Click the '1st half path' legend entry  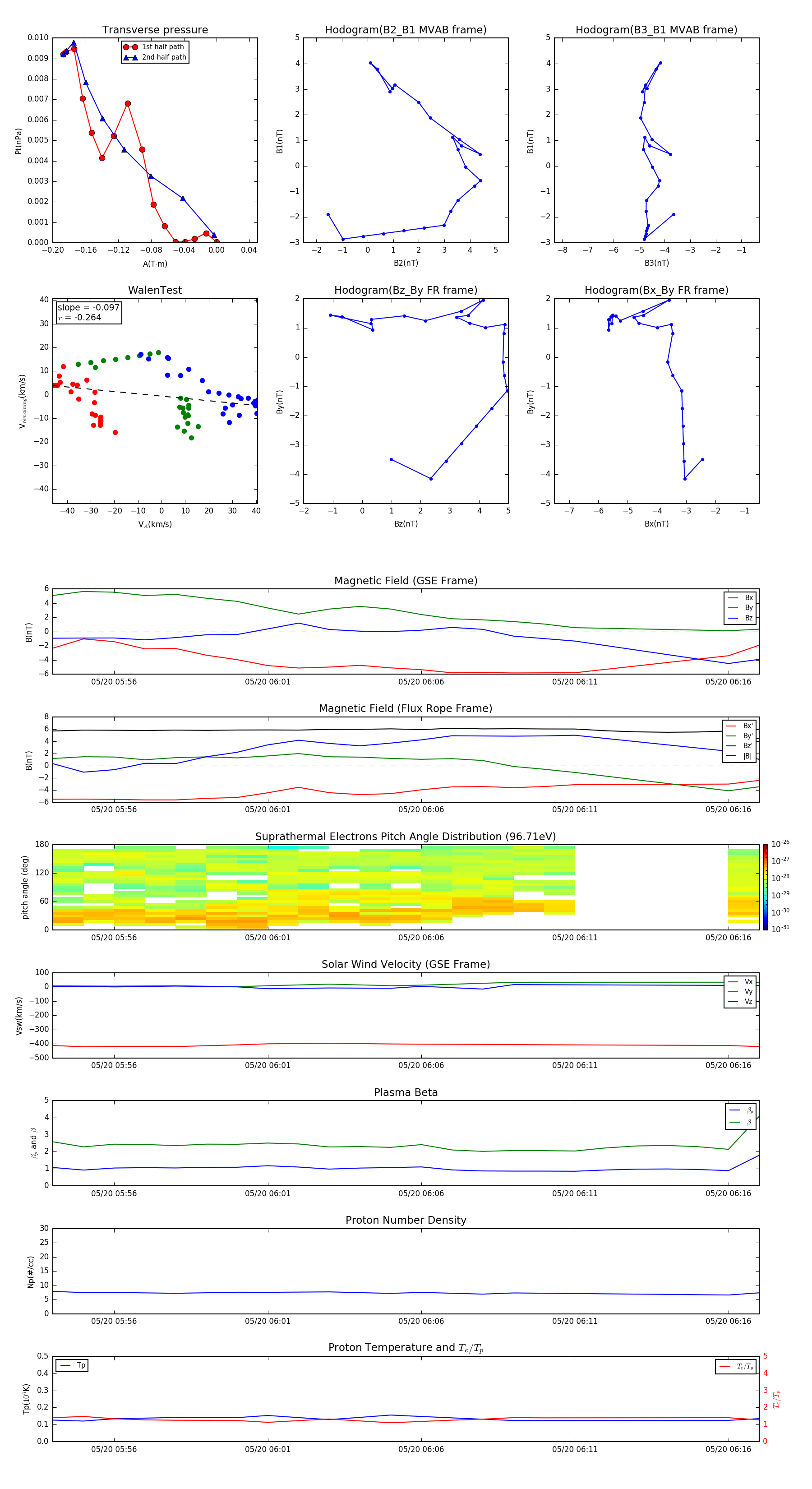coord(154,47)
